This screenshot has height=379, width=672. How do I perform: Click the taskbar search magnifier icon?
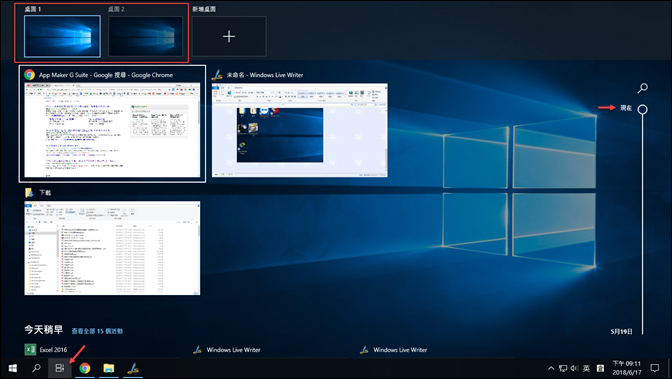[x=36, y=368]
